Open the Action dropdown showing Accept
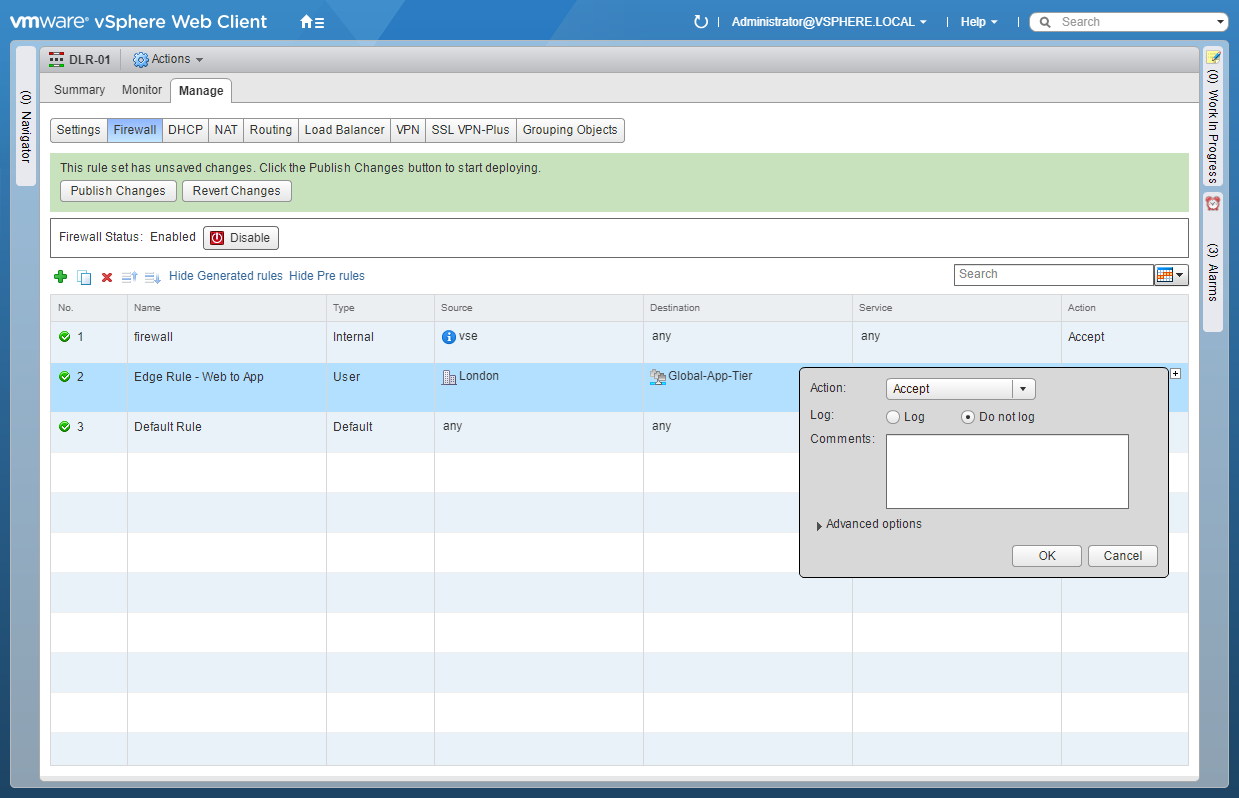 click(x=960, y=389)
